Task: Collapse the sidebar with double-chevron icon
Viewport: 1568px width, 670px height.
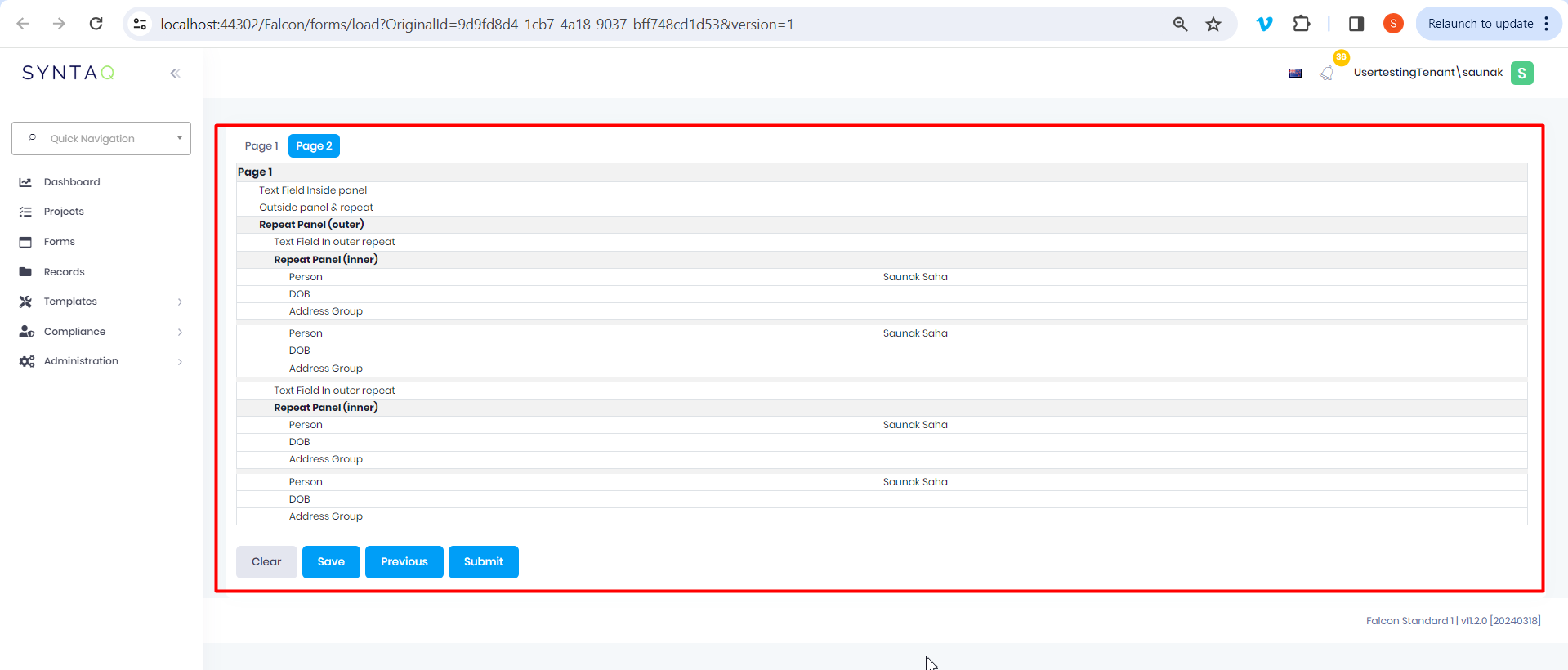Action: 175,74
